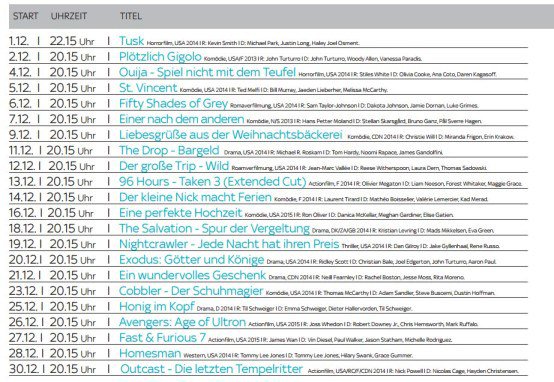Click the start date 28.12.

pos(23,353)
